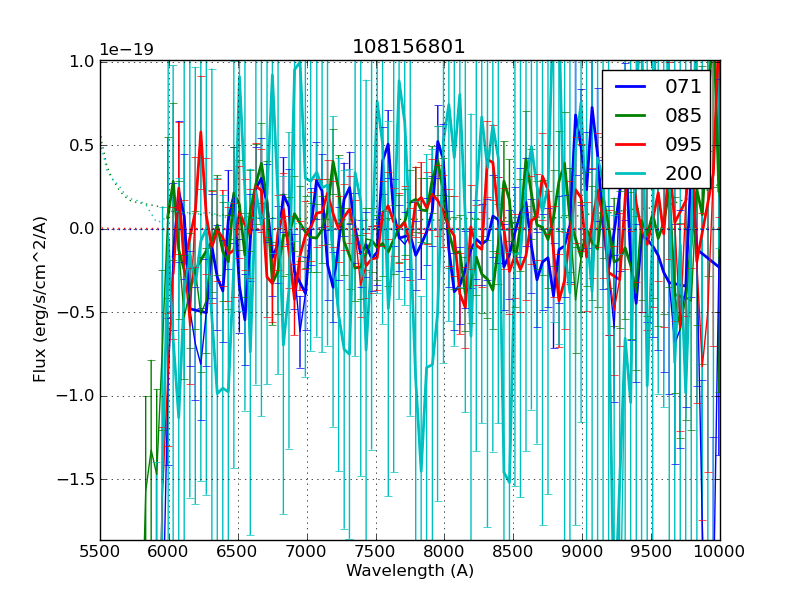Click the red line swatch in legend

pyautogui.click(x=629, y=144)
